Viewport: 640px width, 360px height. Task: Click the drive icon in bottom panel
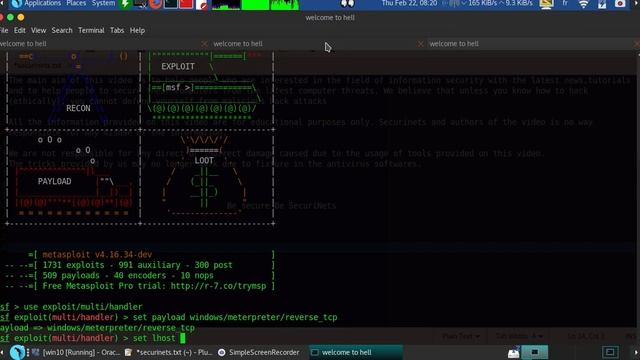point(513,352)
